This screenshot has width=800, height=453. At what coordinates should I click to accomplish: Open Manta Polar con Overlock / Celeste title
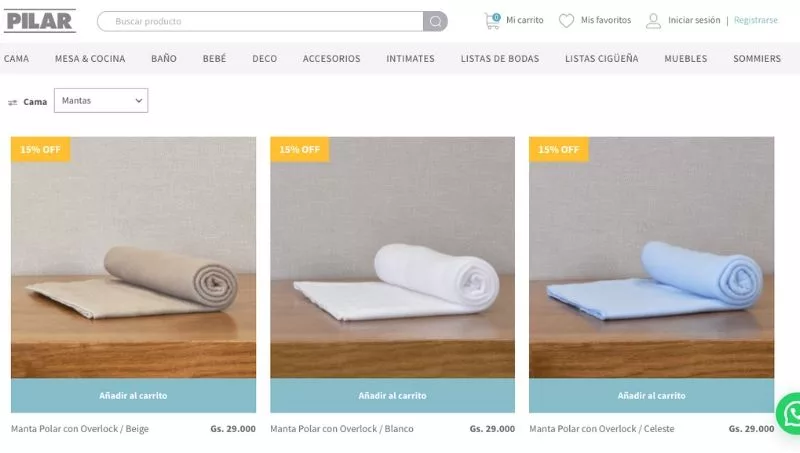pos(602,429)
